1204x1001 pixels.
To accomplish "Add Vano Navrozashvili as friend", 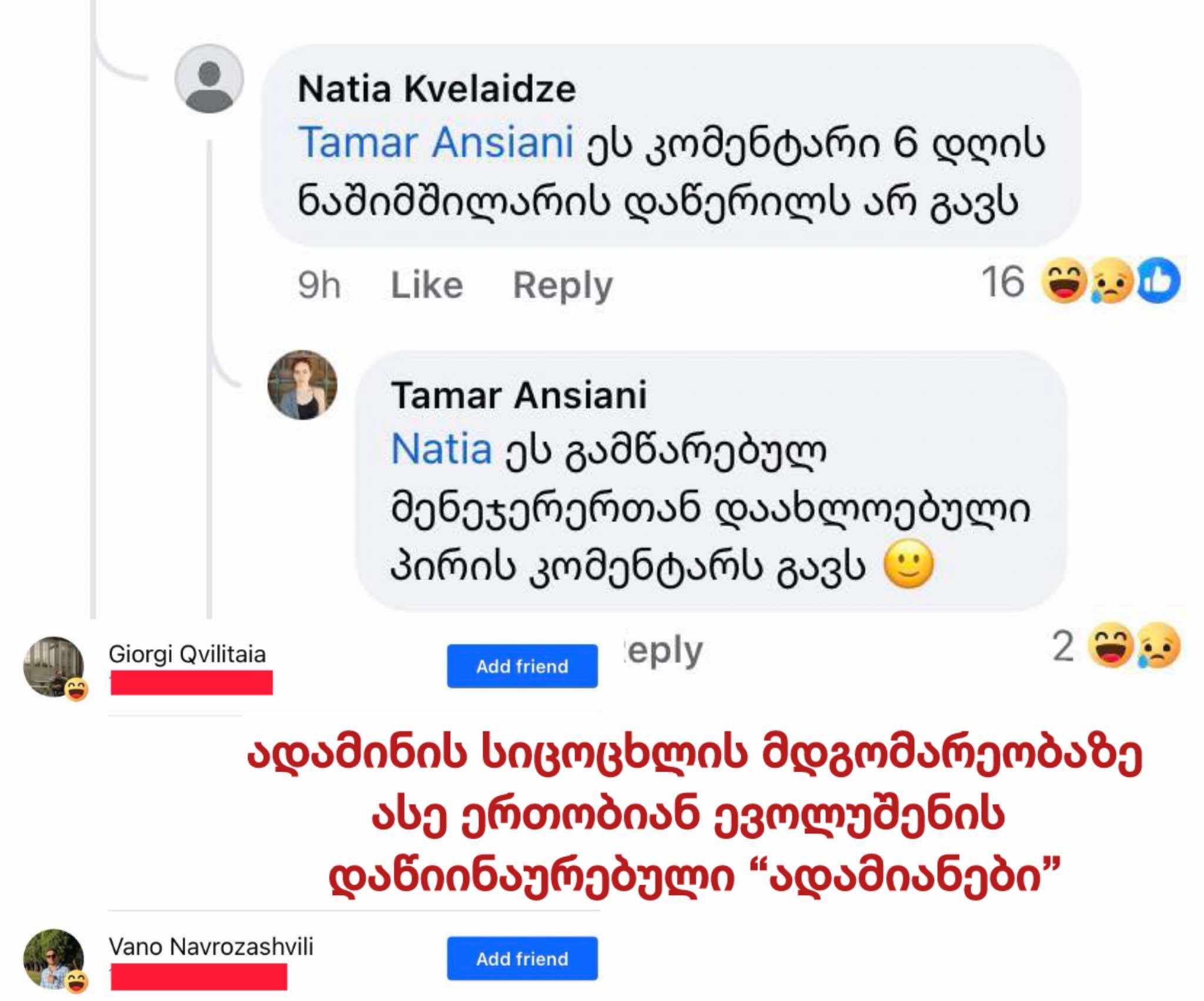I will point(522,959).
